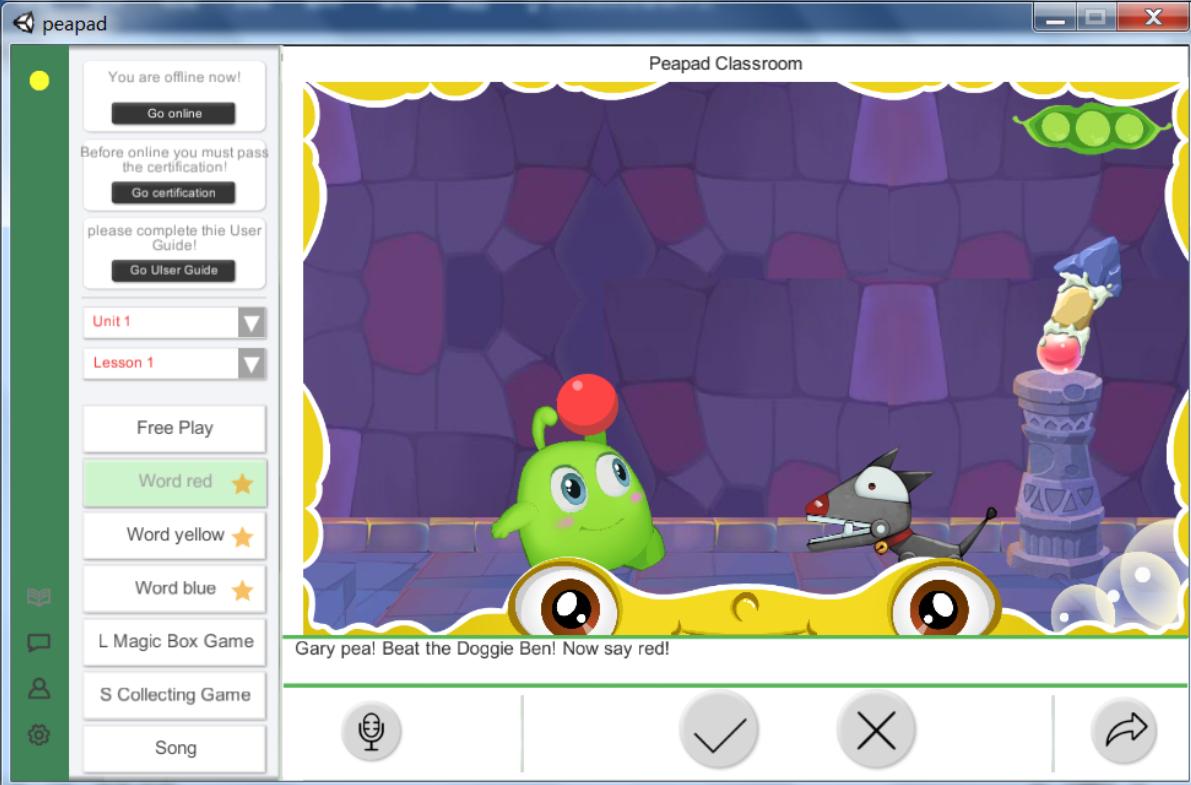Click the Go User Guide button
1191x785 pixels.
click(x=174, y=270)
